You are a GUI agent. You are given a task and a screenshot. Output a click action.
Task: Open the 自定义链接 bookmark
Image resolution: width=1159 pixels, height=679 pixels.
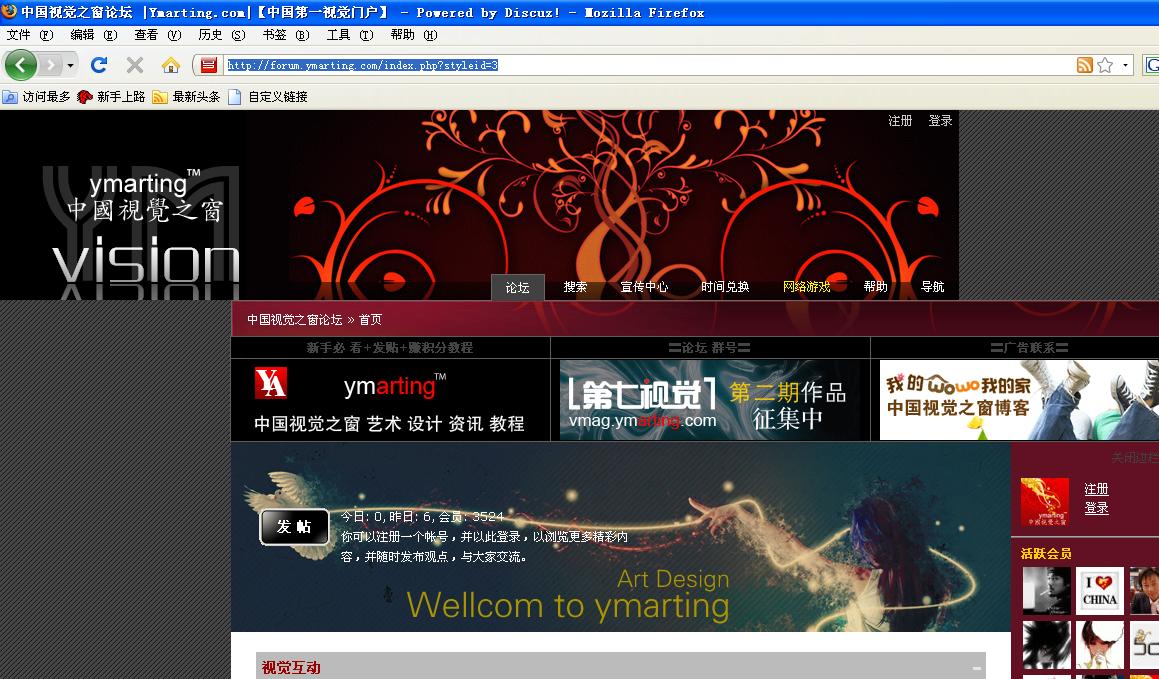(x=268, y=97)
